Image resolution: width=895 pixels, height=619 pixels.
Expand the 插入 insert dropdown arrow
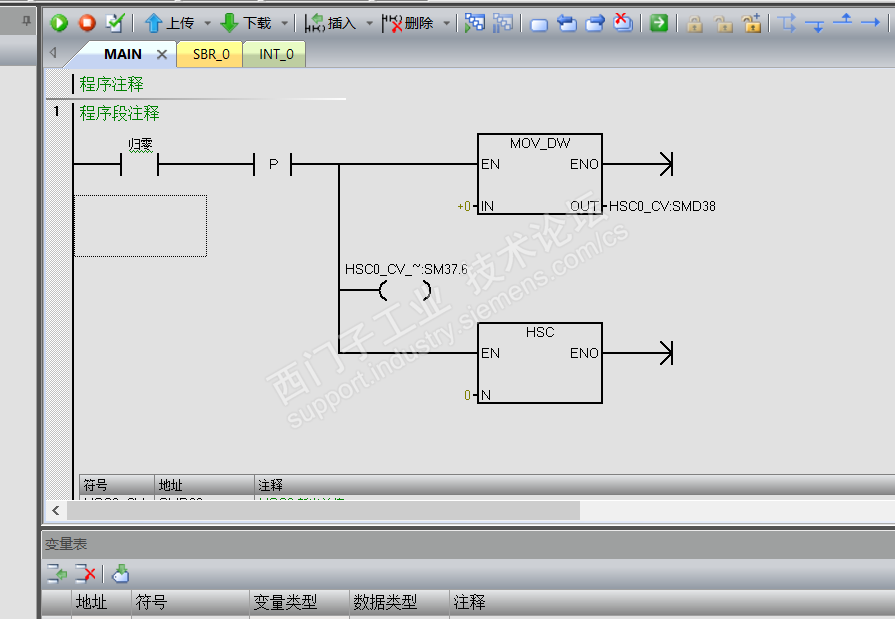click(369, 23)
